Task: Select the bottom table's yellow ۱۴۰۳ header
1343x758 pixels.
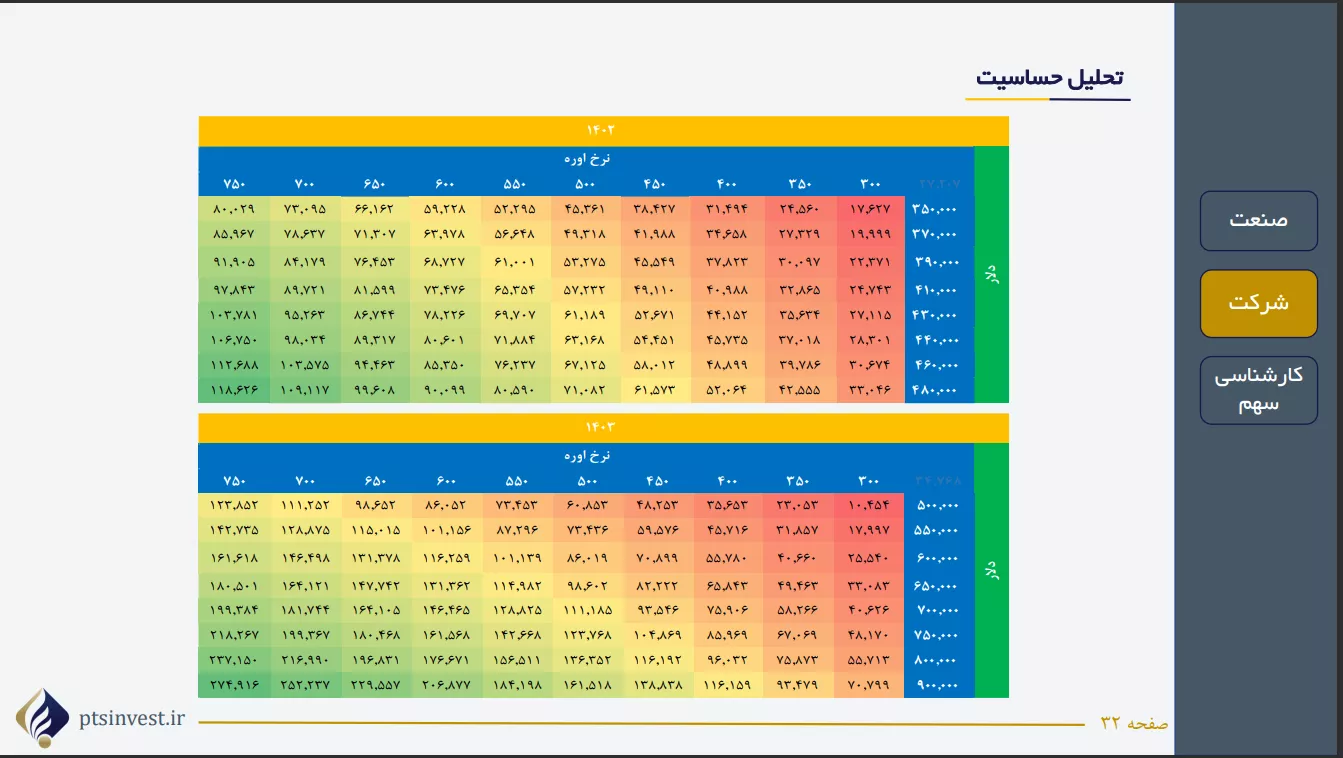Action: (603, 428)
